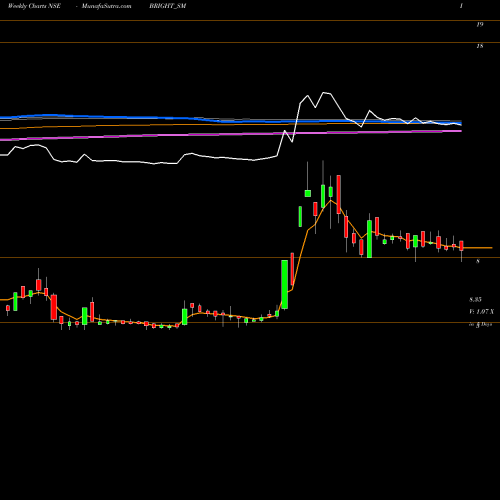Click the "Weekly Charts NSE" title text
This screenshot has height=500, width=500.
[34, 6]
